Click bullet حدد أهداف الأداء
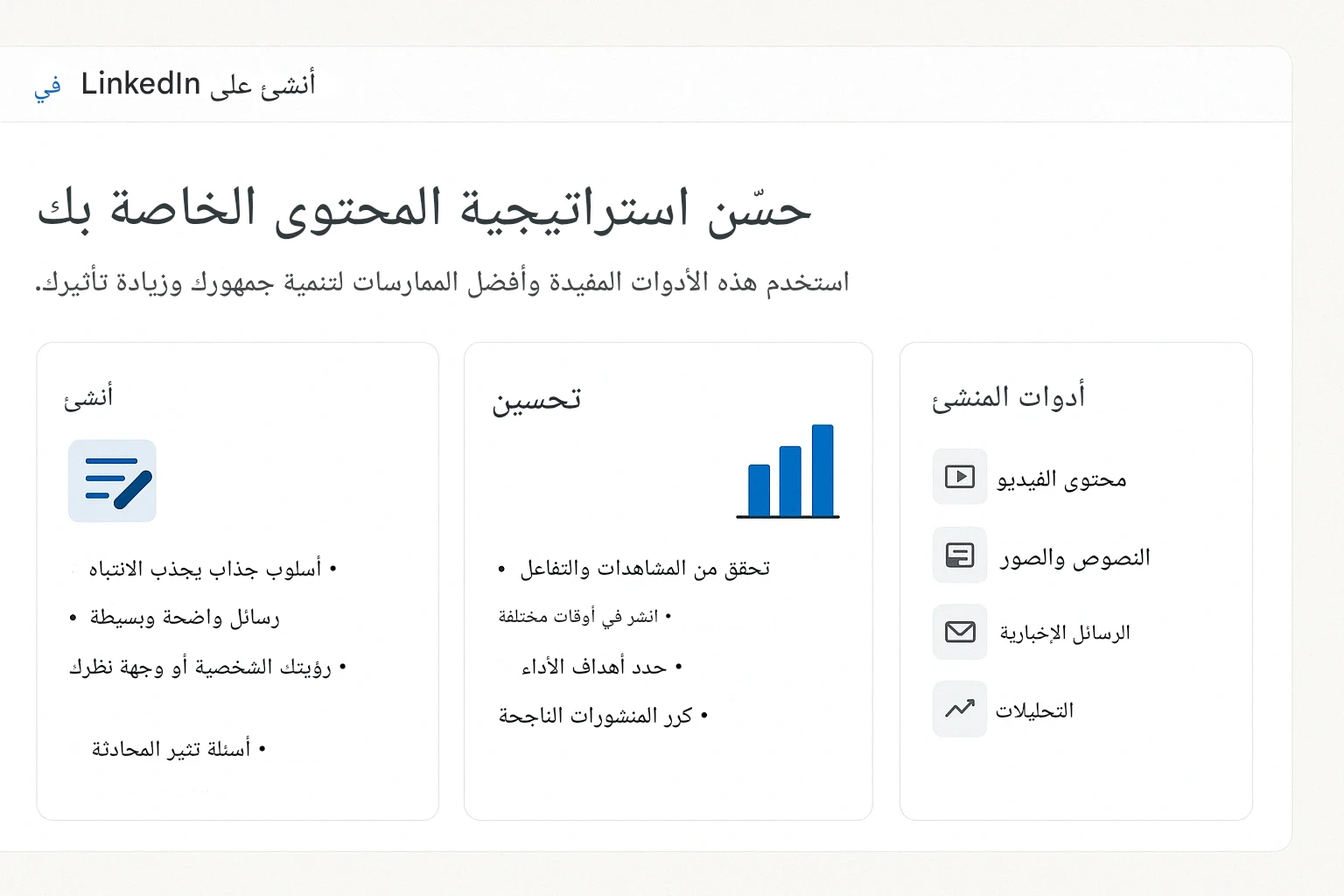The image size is (1344, 896). pyautogui.click(x=602, y=668)
